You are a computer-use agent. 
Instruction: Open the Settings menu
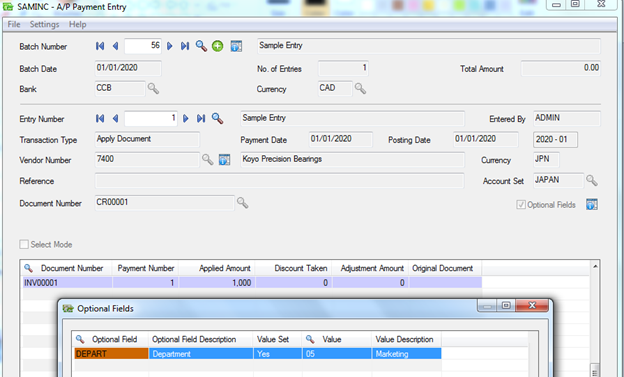coord(44,24)
